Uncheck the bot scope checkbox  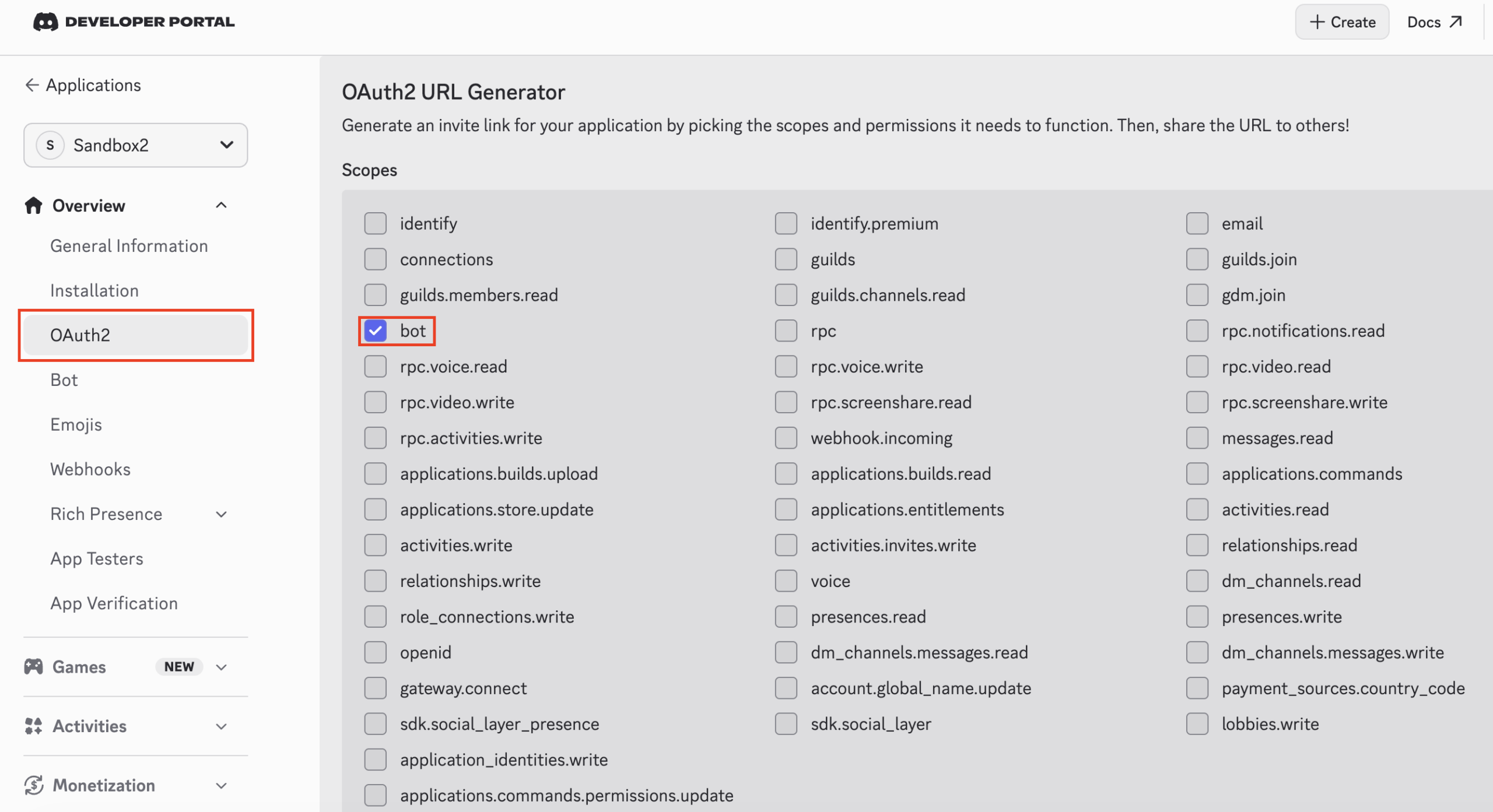tap(376, 331)
